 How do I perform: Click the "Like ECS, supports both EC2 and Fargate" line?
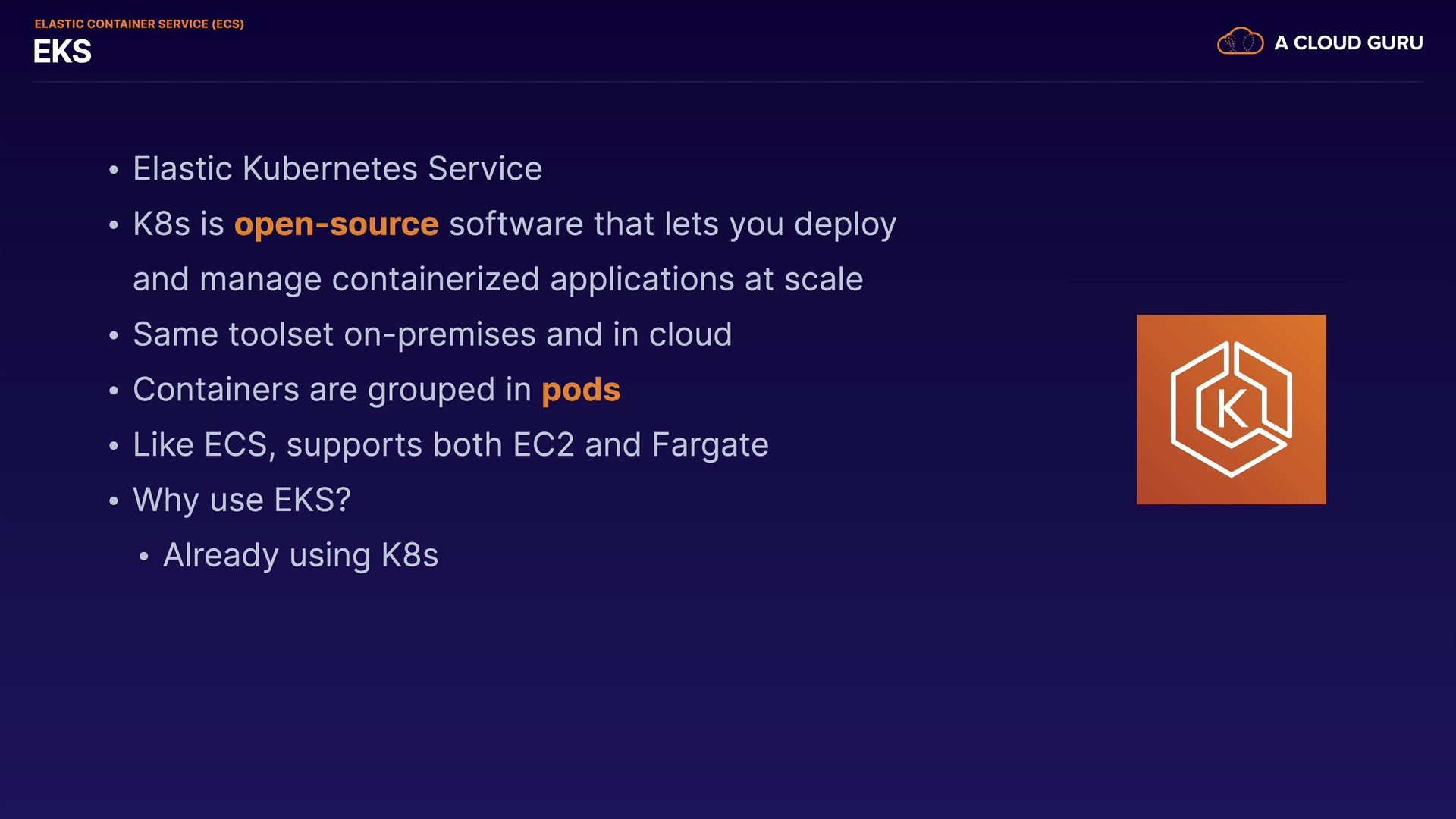tap(450, 445)
